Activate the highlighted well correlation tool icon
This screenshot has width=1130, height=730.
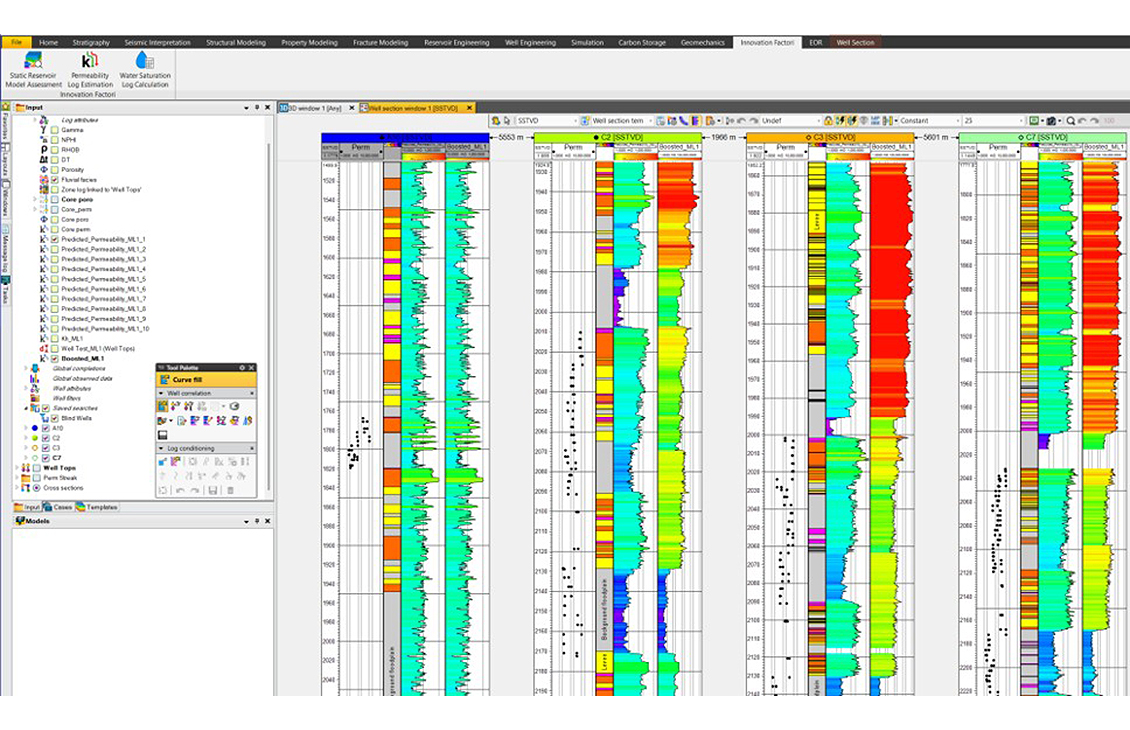[x=162, y=405]
